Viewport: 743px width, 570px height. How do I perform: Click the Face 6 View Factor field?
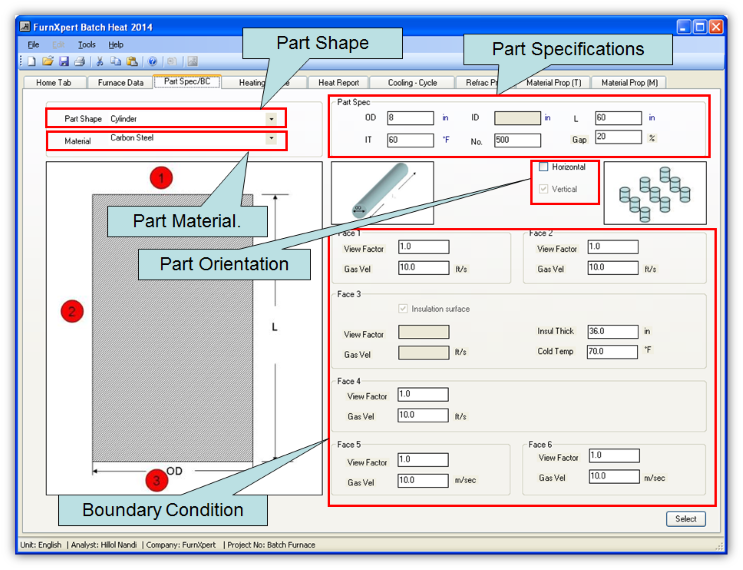[x=614, y=455]
